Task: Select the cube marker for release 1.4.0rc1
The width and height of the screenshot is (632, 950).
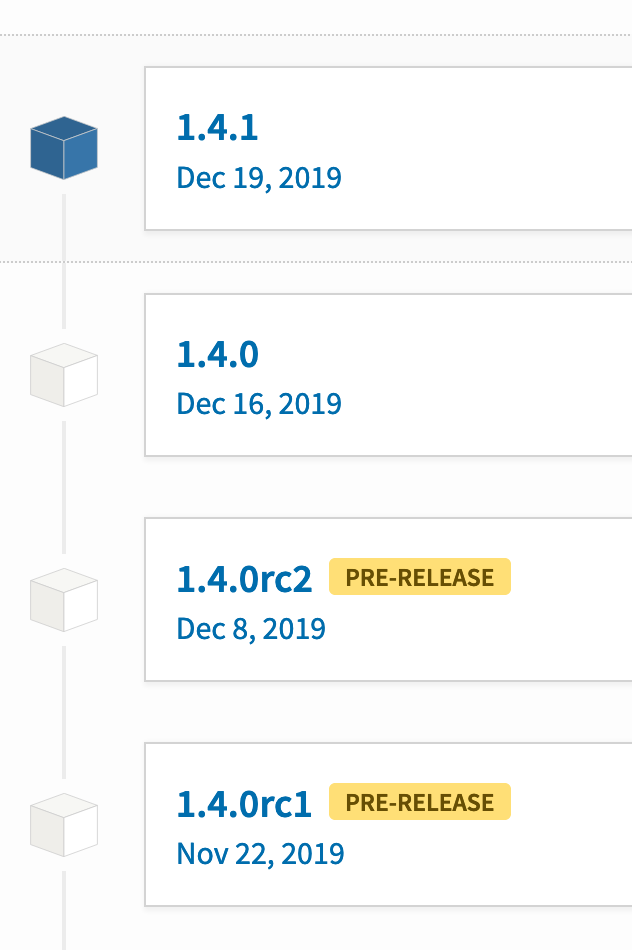Action: click(x=63, y=824)
